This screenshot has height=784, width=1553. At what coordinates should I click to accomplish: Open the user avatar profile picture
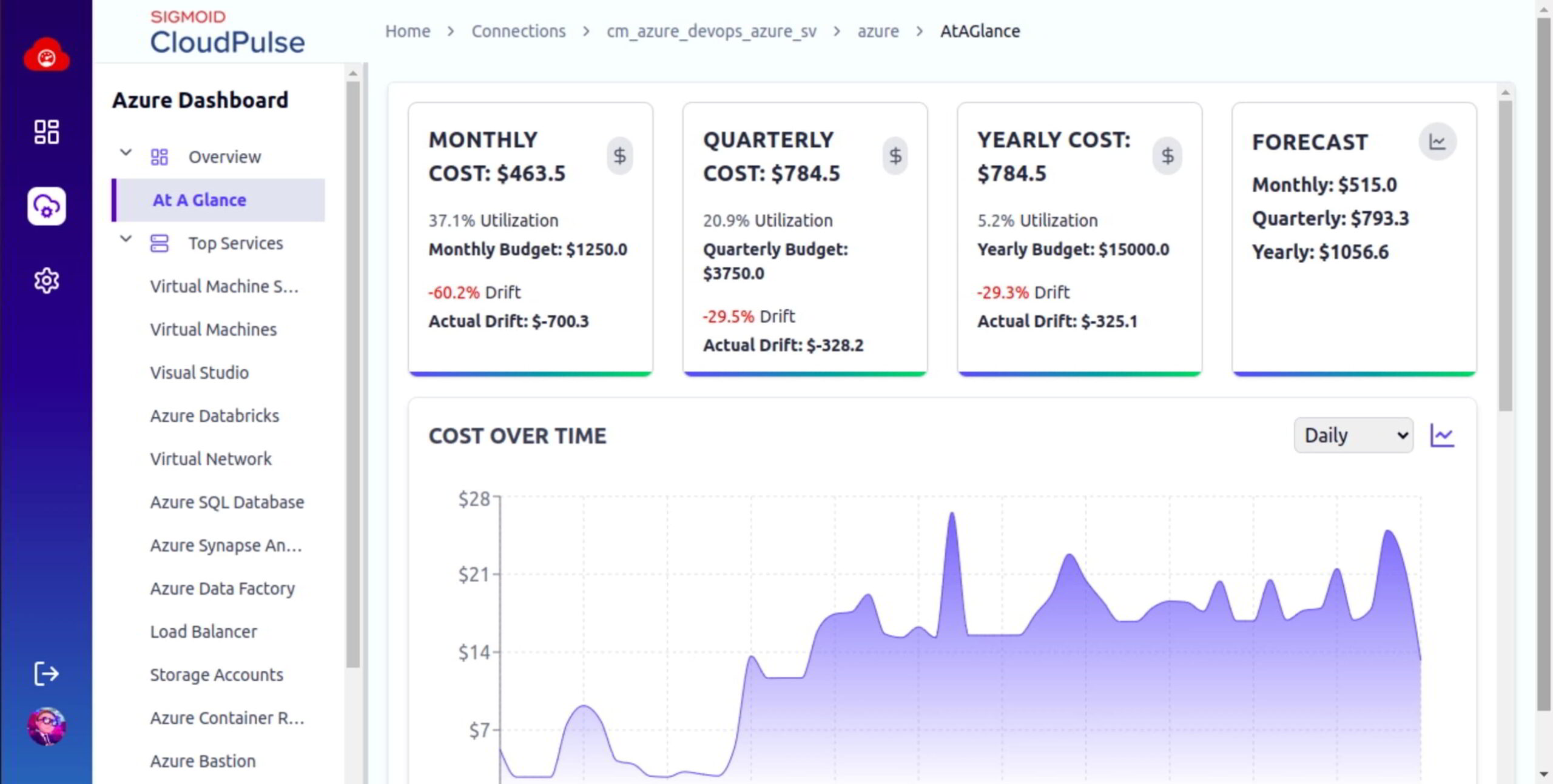pyautogui.click(x=46, y=726)
